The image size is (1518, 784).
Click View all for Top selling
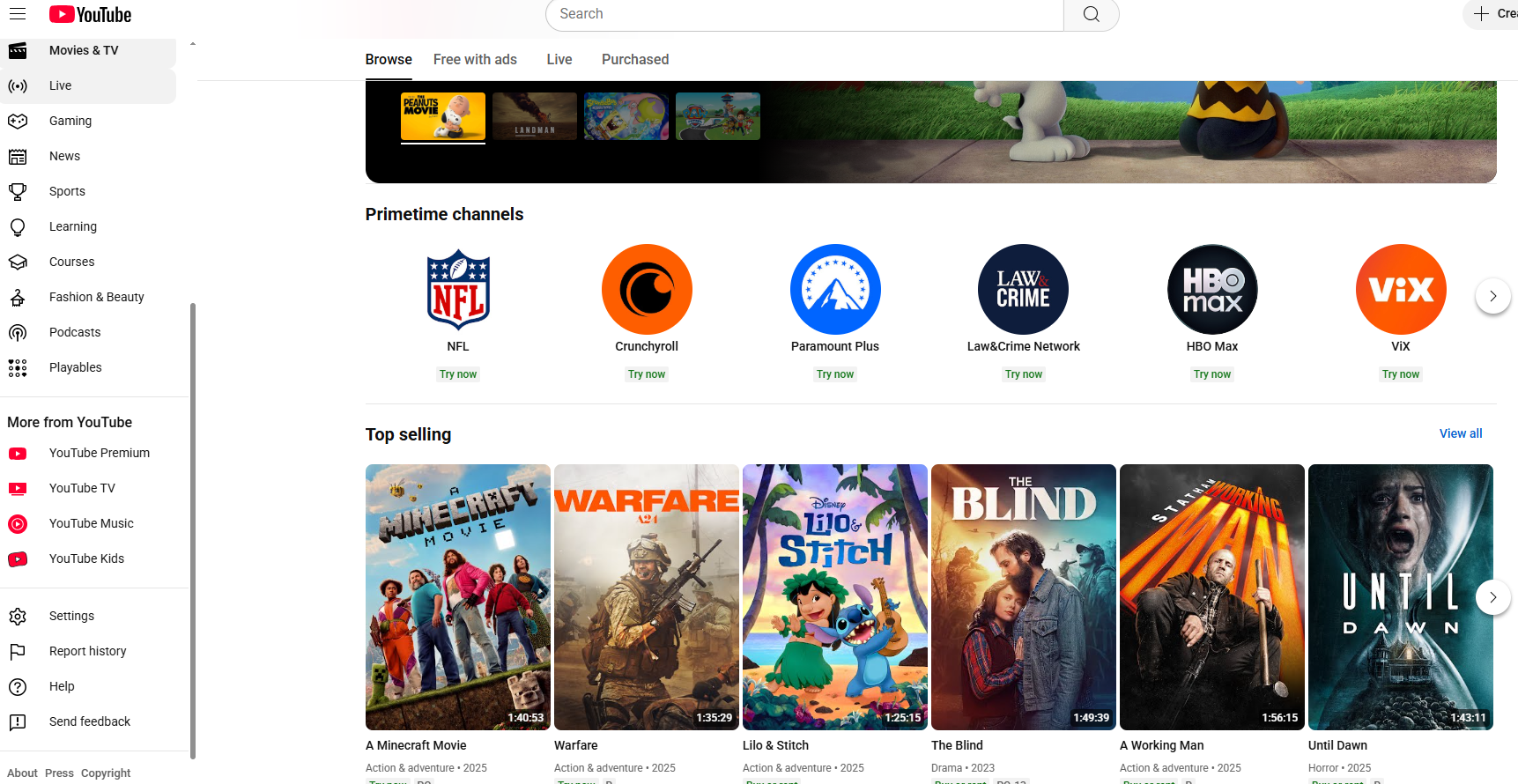(1460, 433)
